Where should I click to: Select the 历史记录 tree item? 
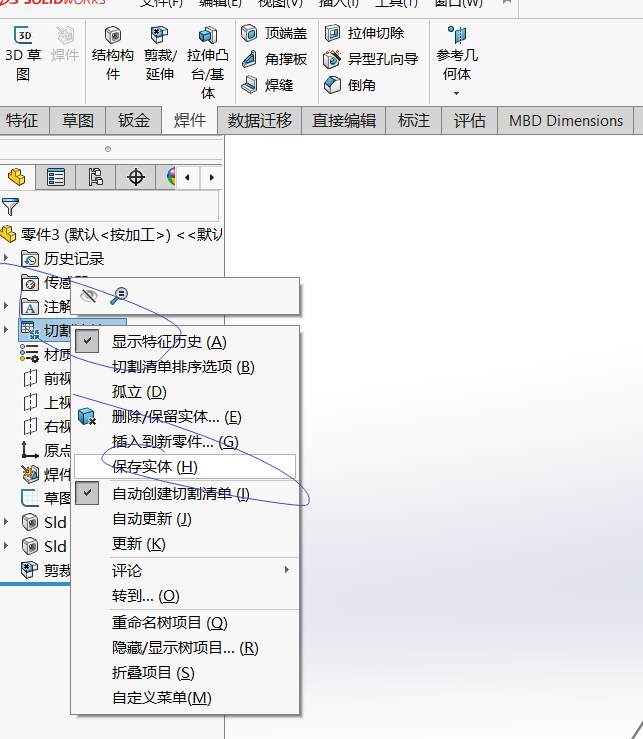63,258
